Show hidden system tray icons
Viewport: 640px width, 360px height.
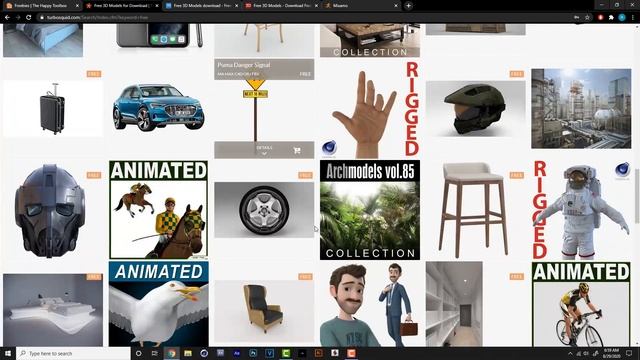(x=570, y=353)
